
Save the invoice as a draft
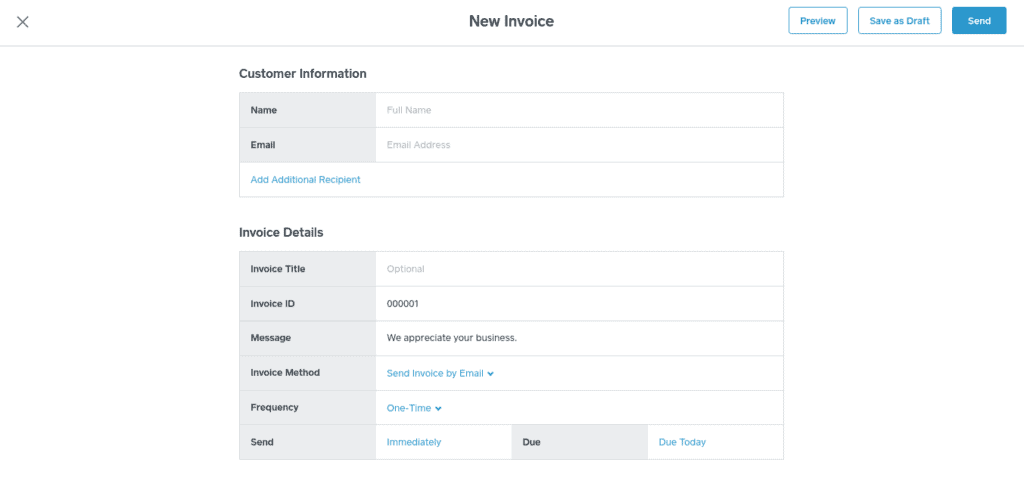[899, 21]
